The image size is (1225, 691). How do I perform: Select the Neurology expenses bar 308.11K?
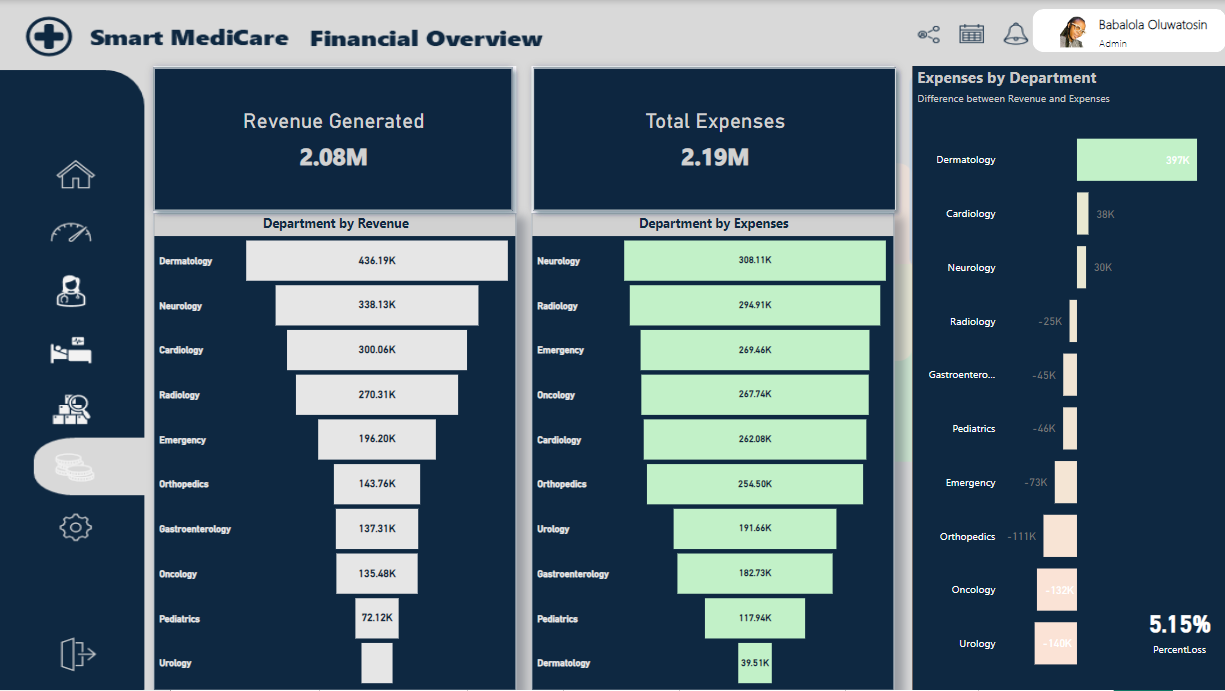[x=755, y=261]
